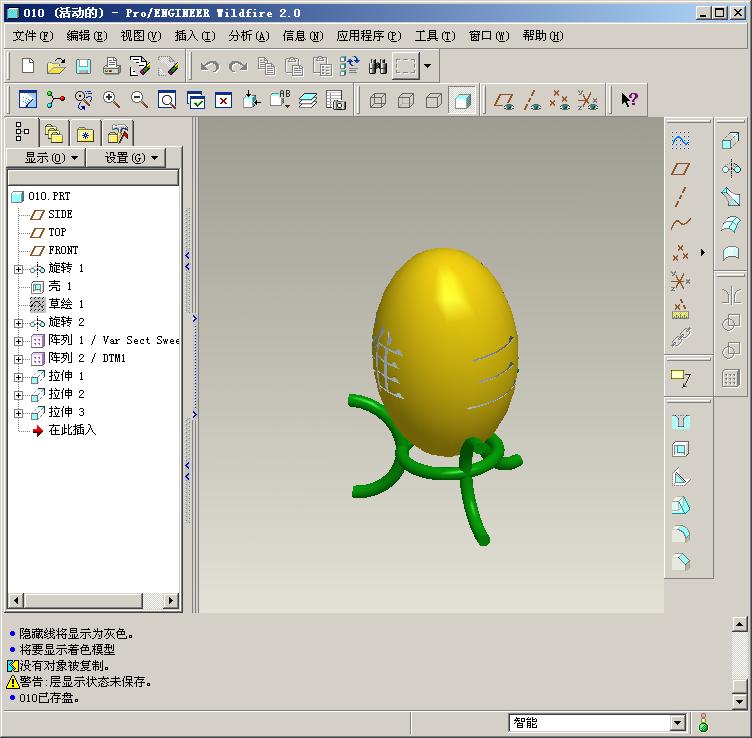Click the Refit view icon
This screenshot has height=738, width=752.
click(x=167, y=100)
